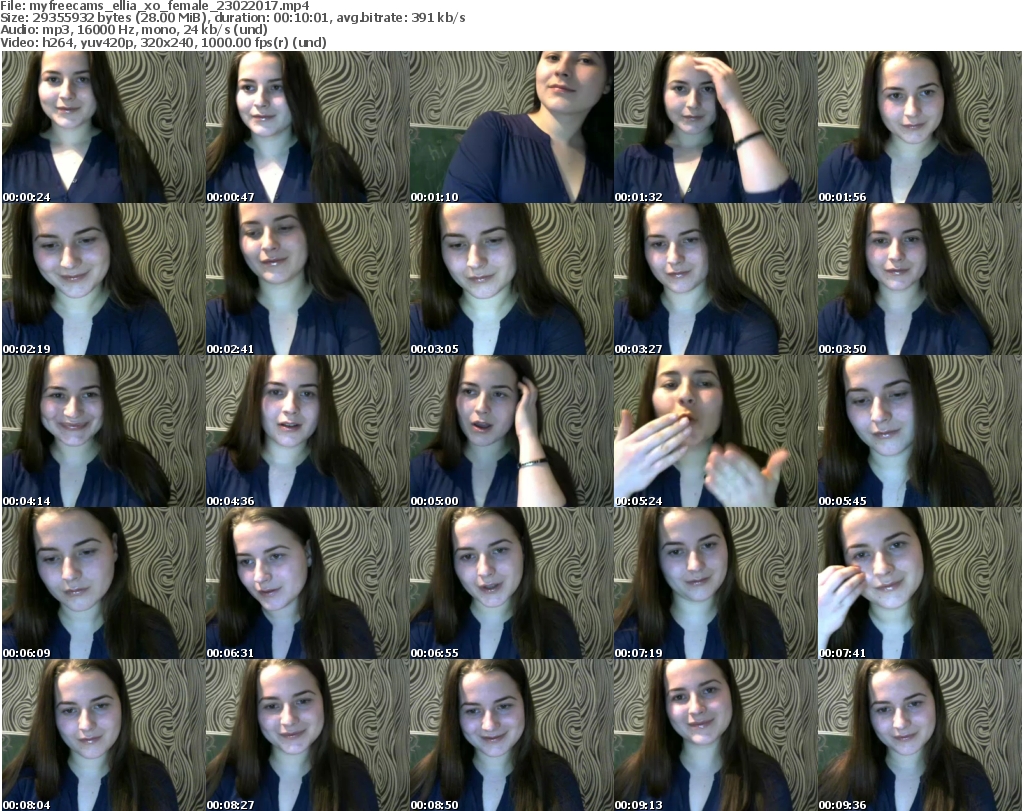The width and height of the screenshot is (1024, 811).
Task: Click the Video line showing h264 320x240
Action: pos(163,42)
